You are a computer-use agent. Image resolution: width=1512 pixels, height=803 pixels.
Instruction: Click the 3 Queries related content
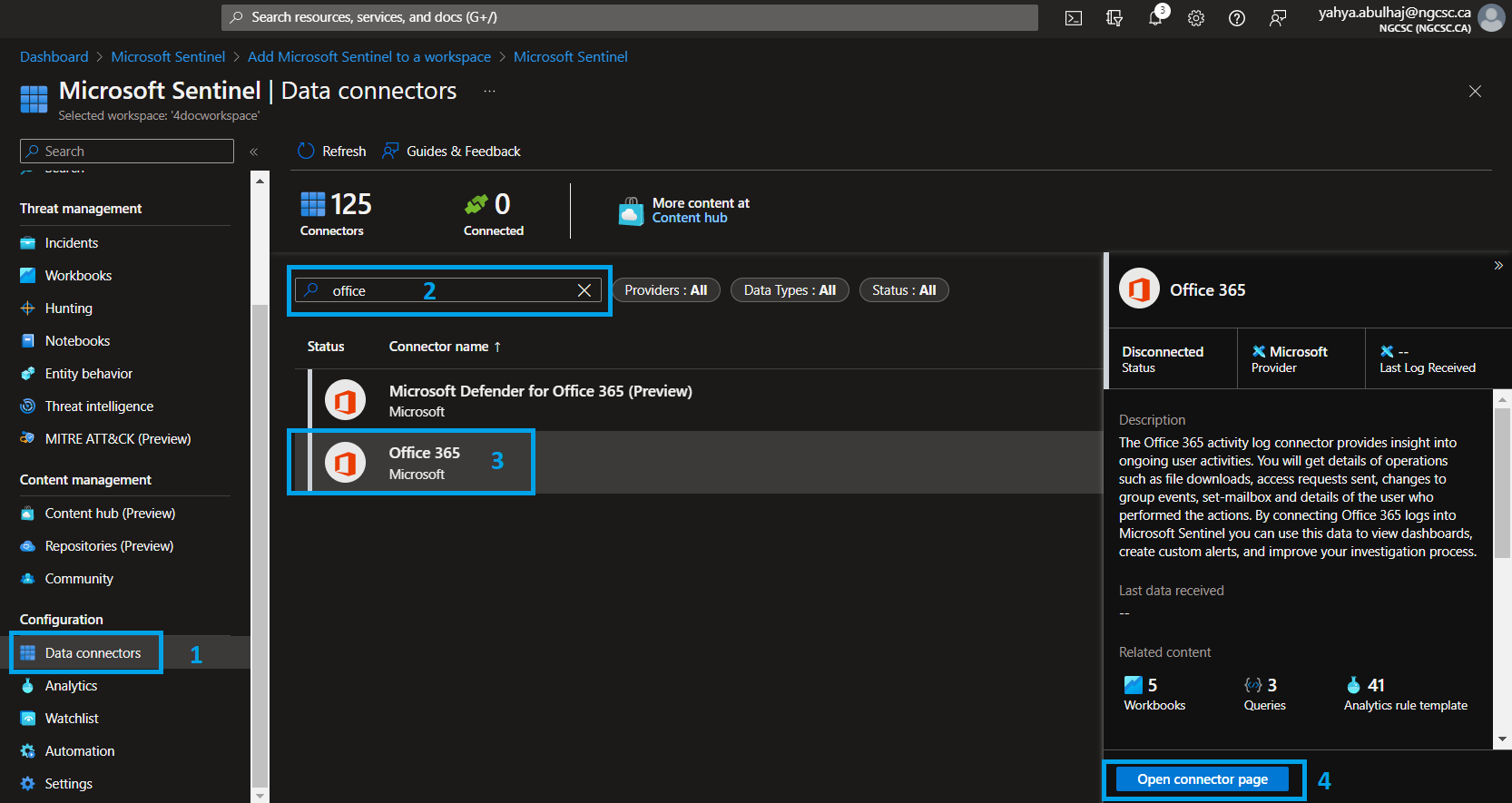pyautogui.click(x=1264, y=693)
